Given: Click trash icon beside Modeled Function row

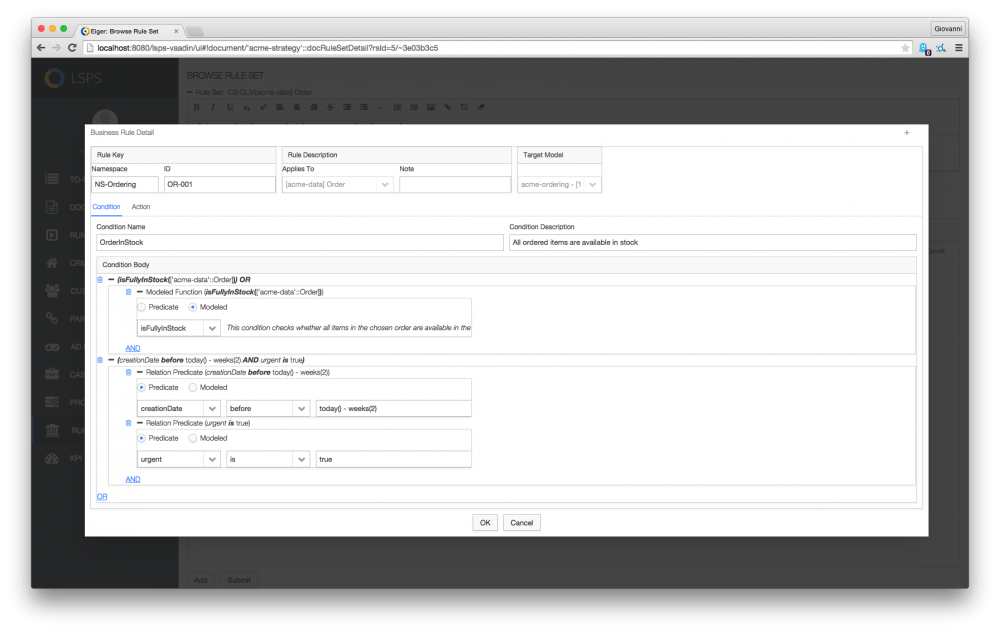Looking at the screenshot, I should 128,291.
